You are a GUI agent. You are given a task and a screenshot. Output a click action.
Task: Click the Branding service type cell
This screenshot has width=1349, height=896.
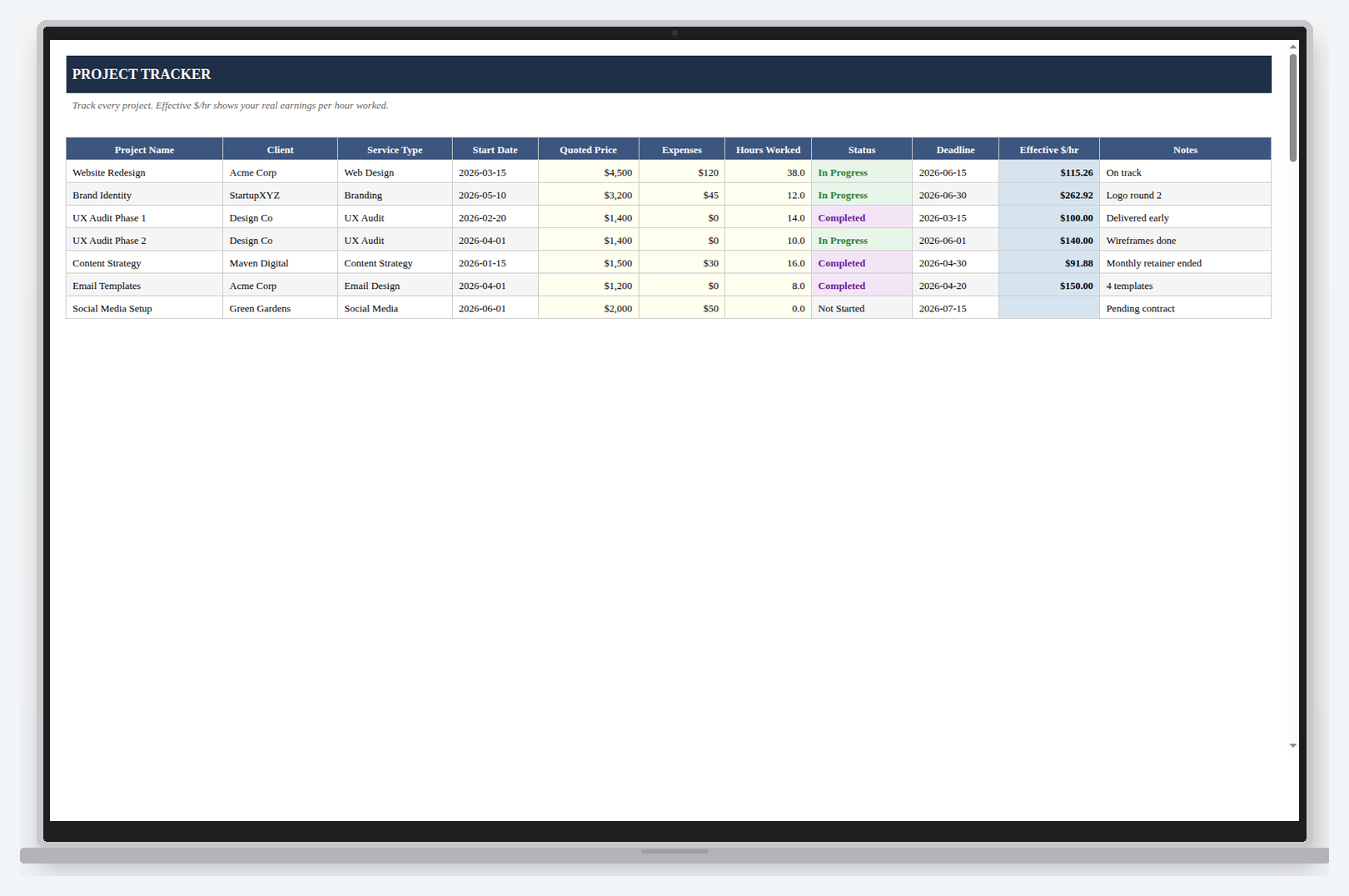pos(395,195)
